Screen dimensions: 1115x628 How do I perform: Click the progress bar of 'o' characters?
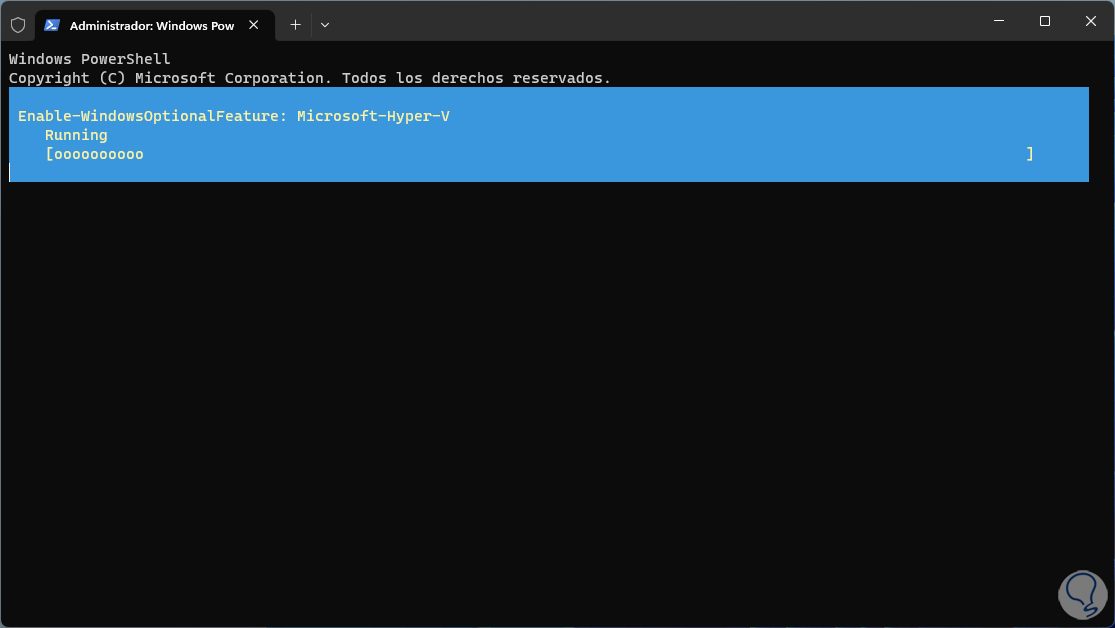coord(539,154)
